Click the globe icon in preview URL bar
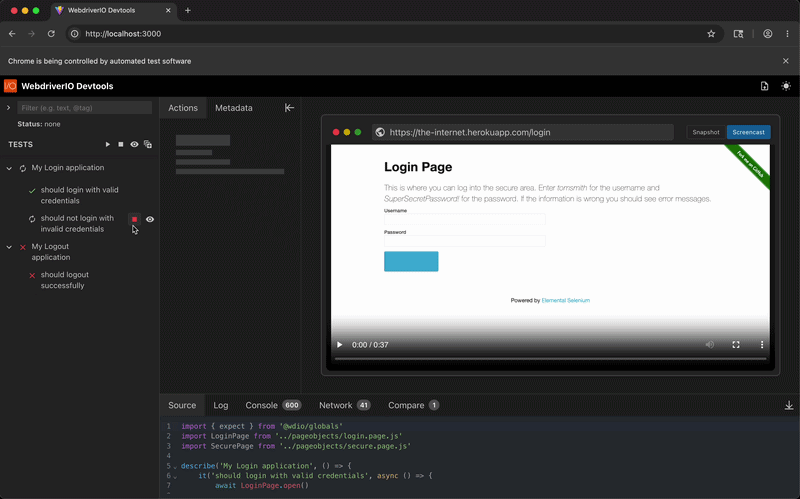This screenshot has height=499, width=800. 380,132
